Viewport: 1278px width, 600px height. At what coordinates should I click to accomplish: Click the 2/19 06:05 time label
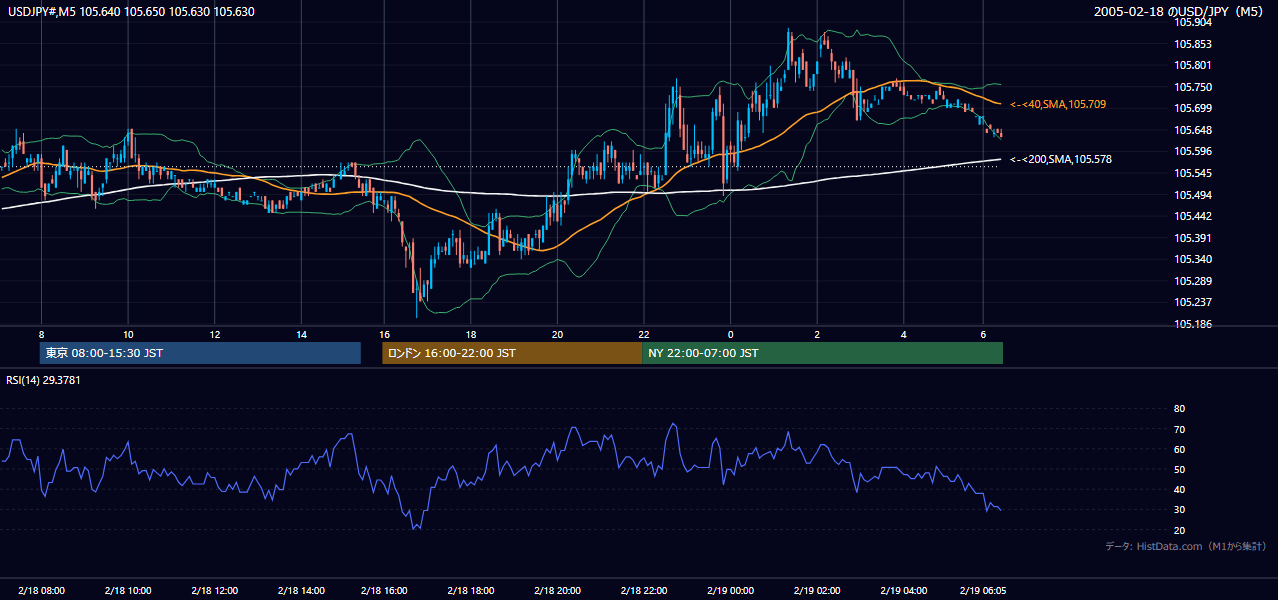(983, 590)
